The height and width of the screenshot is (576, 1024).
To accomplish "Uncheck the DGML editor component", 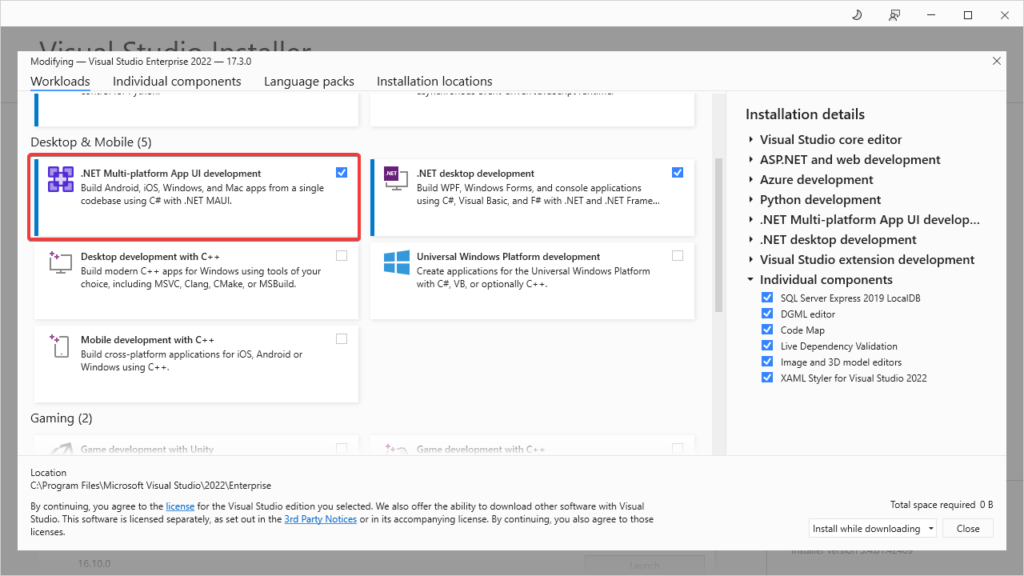I will click(767, 313).
